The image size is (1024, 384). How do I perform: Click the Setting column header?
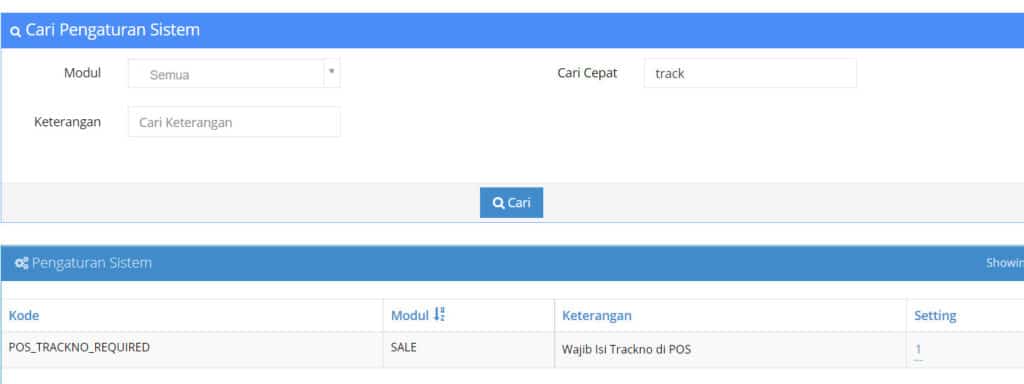click(x=935, y=315)
